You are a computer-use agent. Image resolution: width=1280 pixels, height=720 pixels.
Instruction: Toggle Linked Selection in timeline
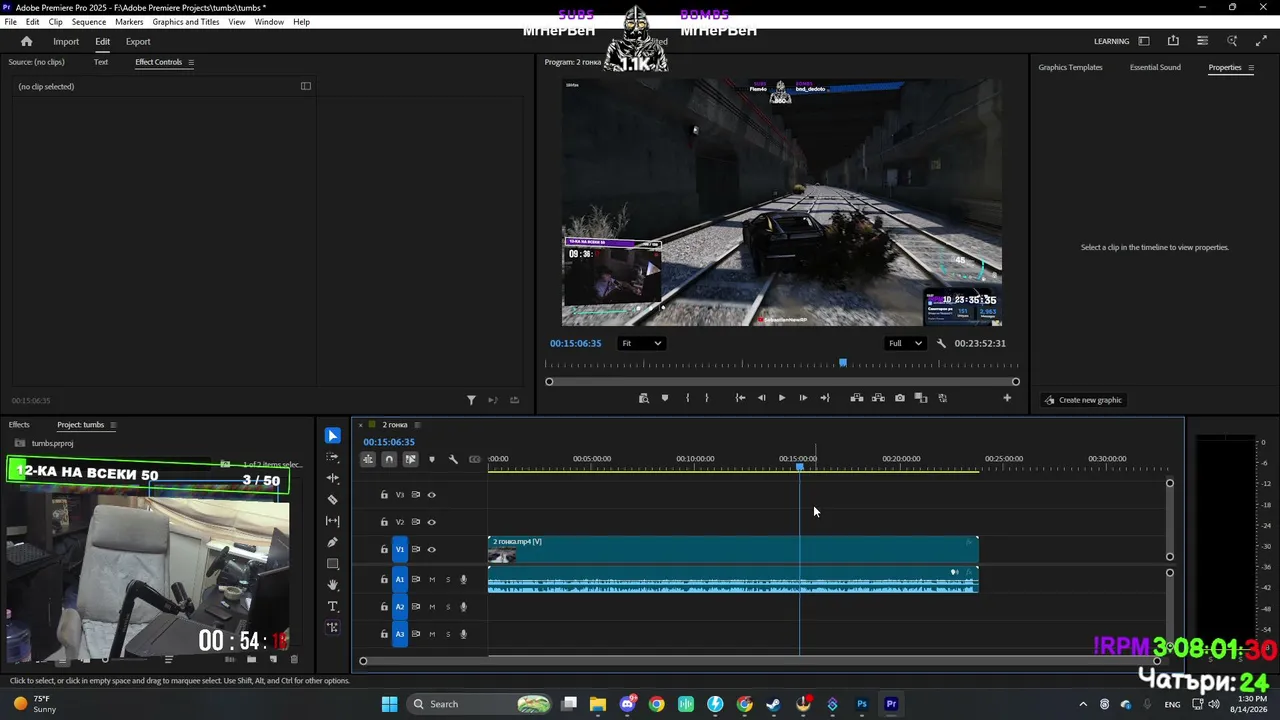coord(410,459)
